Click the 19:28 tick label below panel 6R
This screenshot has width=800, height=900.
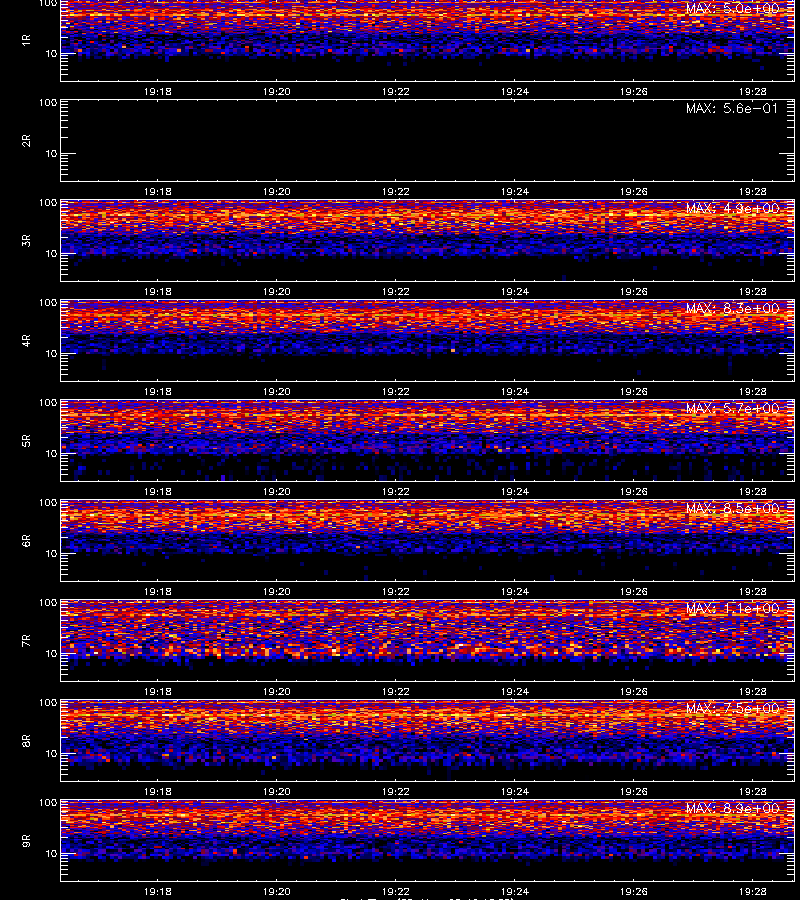coord(752,592)
